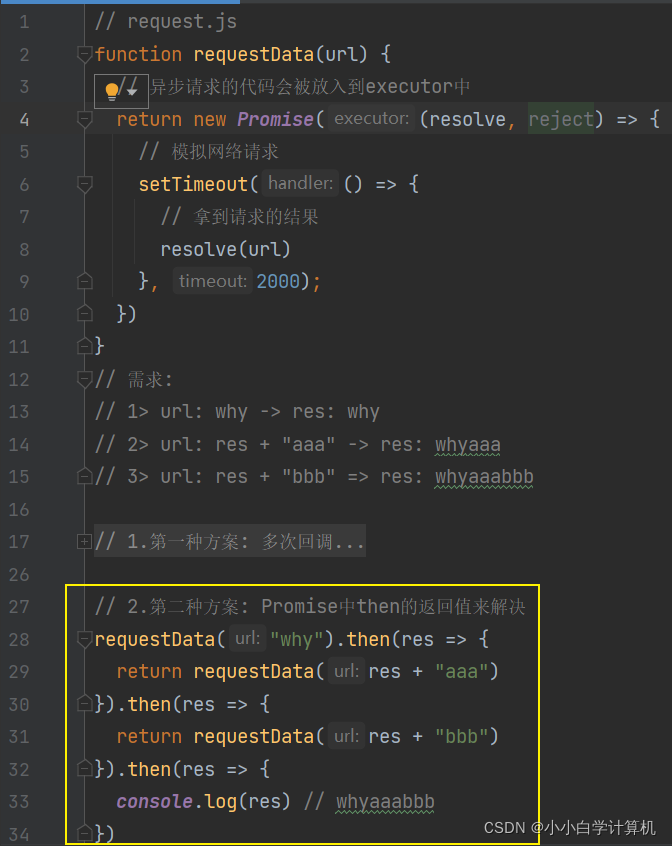Viewport: 672px width, 846px height.
Task: Click the comment "模拟网络请求" on line 5
Action: pyautogui.click(x=225, y=152)
